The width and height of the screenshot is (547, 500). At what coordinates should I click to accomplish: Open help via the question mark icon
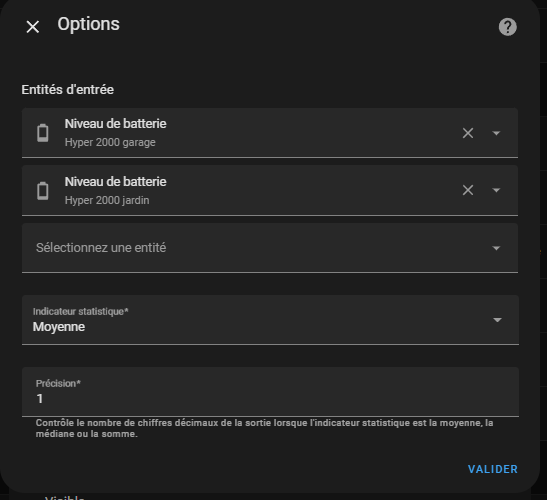(507, 27)
